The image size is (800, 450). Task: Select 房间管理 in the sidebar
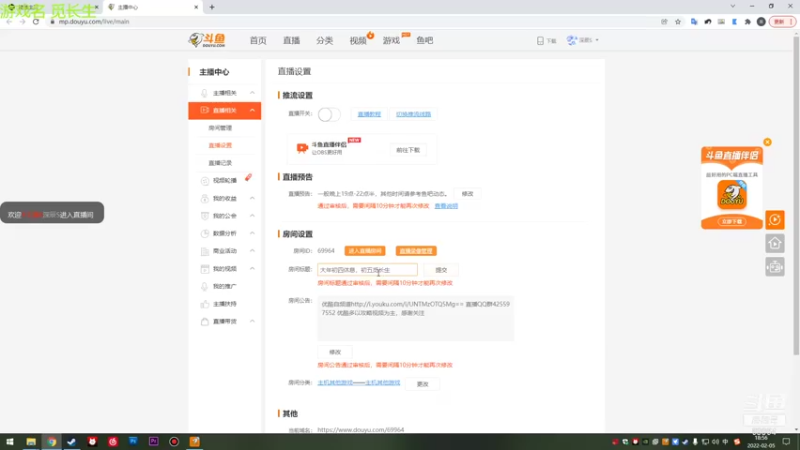pyautogui.click(x=220, y=128)
